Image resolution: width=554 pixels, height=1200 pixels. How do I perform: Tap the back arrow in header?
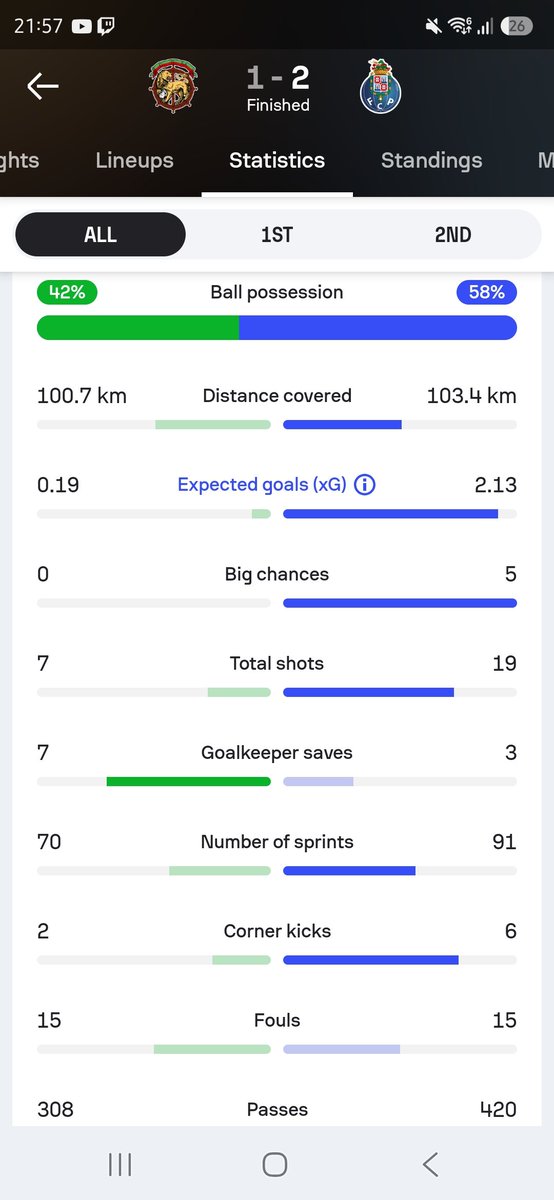pos(42,87)
